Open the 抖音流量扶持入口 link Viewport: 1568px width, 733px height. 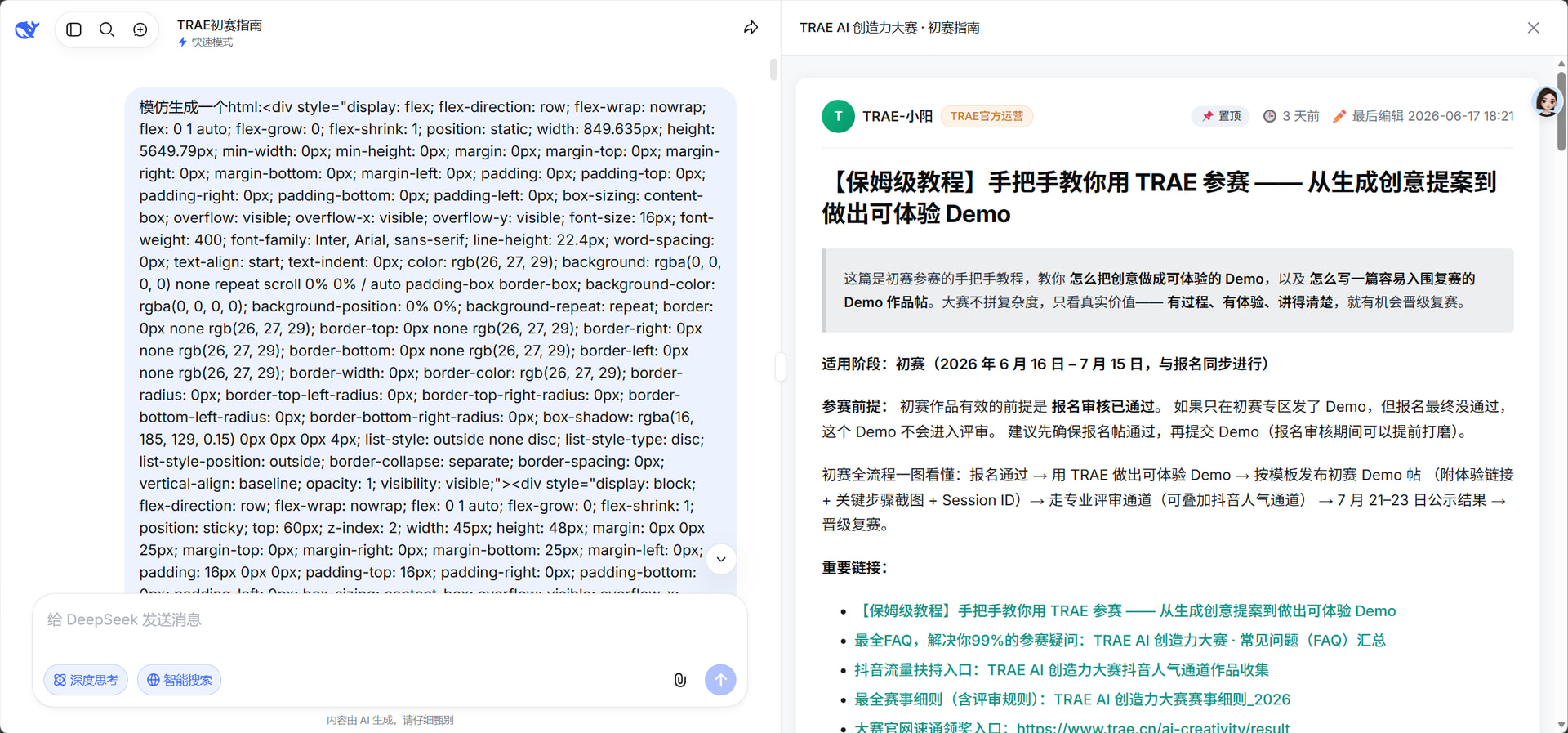(x=1062, y=670)
